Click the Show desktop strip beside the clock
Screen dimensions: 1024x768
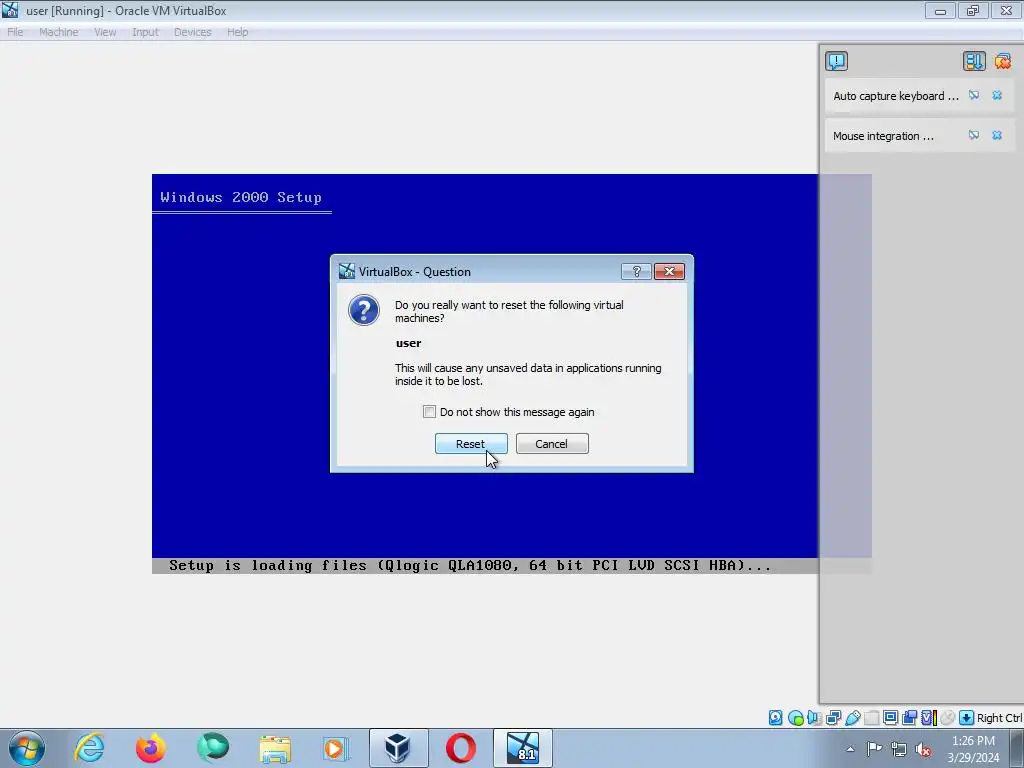(1017, 748)
